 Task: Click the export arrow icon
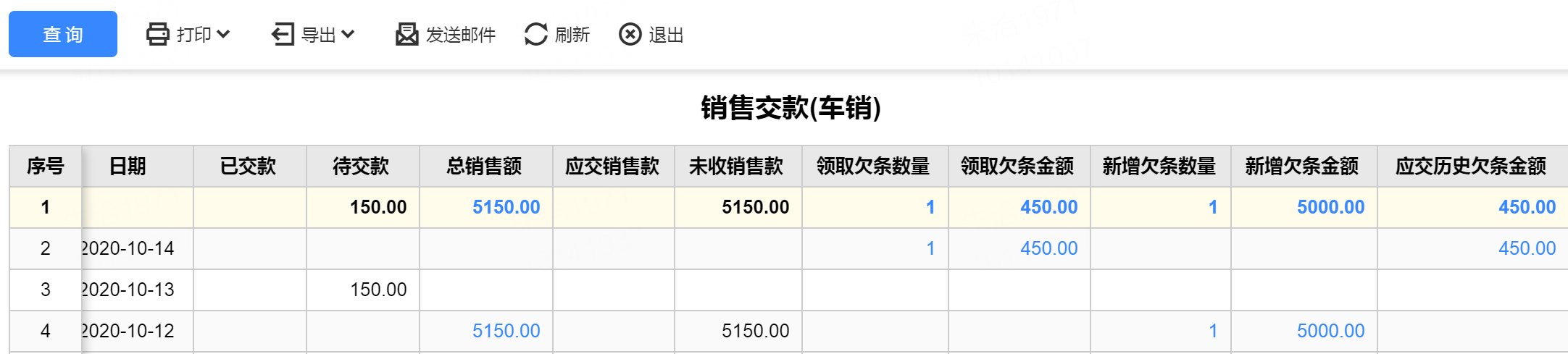(283, 34)
